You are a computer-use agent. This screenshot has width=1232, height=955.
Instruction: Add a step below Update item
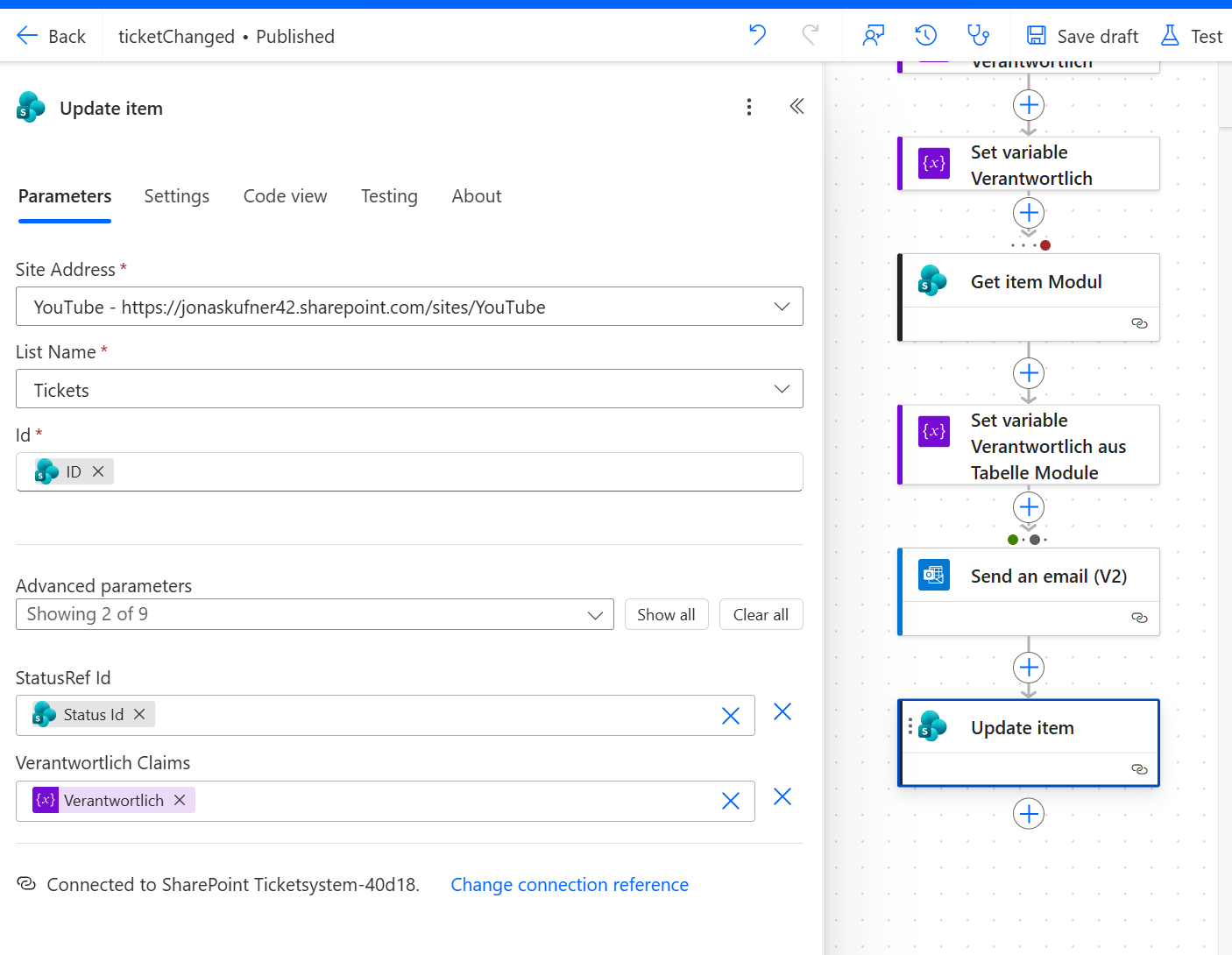tap(1028, 814)
